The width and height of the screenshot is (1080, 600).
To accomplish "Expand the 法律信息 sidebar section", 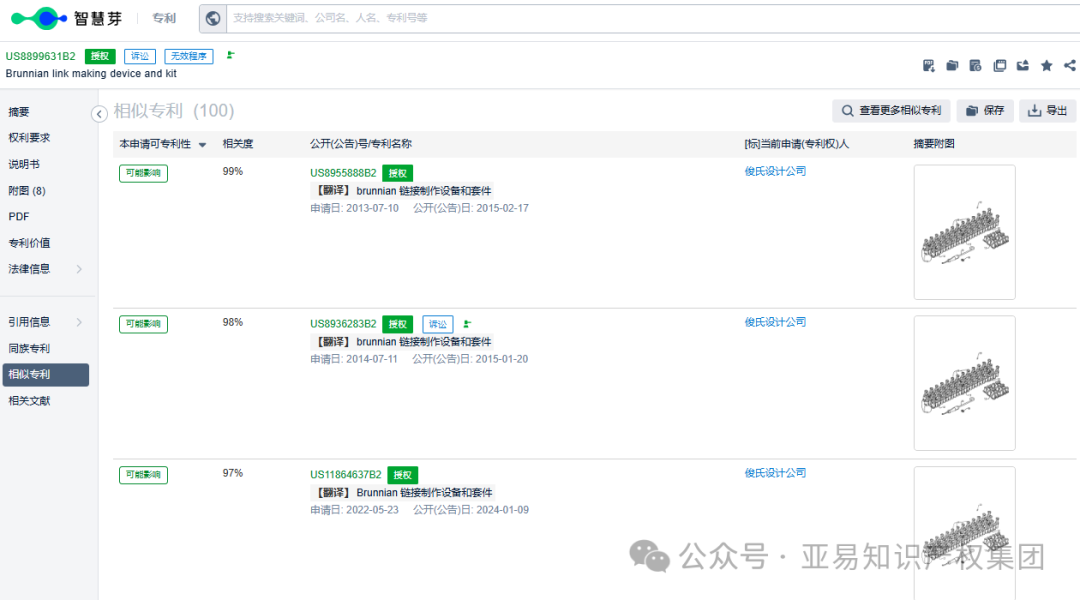I will (x=46, y=269).
